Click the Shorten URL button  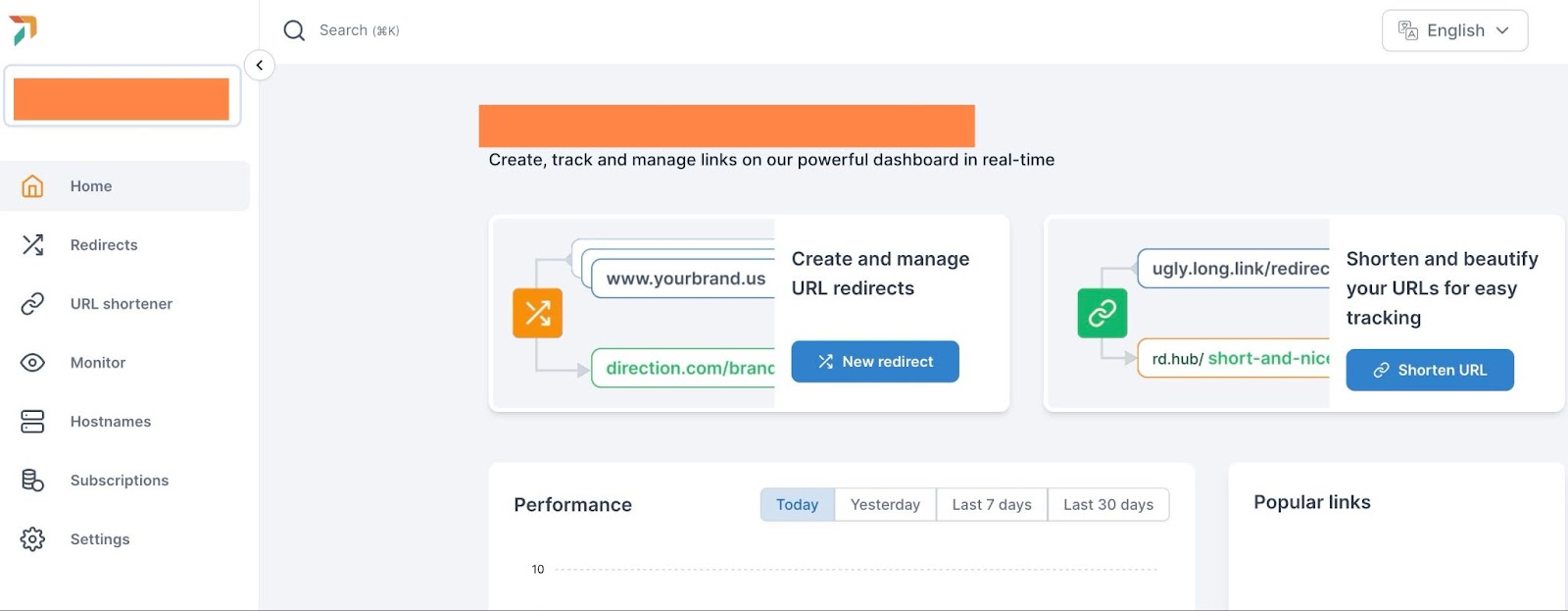1430,370
